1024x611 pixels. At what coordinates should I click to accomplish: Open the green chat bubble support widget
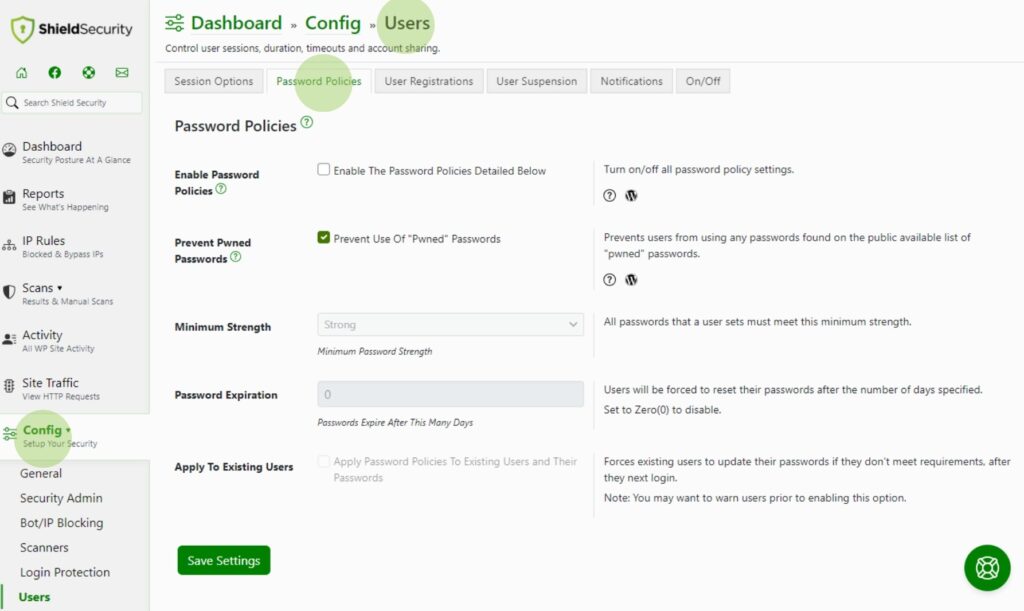[987, 567]
